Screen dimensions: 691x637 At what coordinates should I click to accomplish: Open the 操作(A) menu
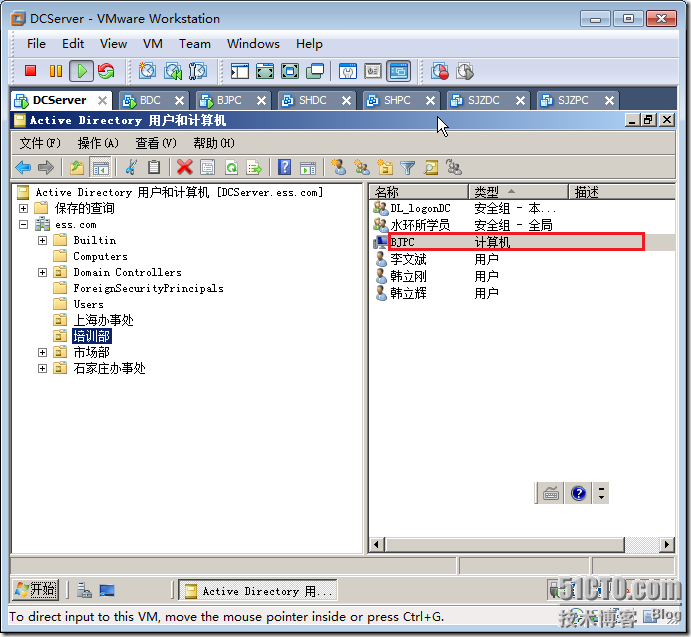pos(98,143)
